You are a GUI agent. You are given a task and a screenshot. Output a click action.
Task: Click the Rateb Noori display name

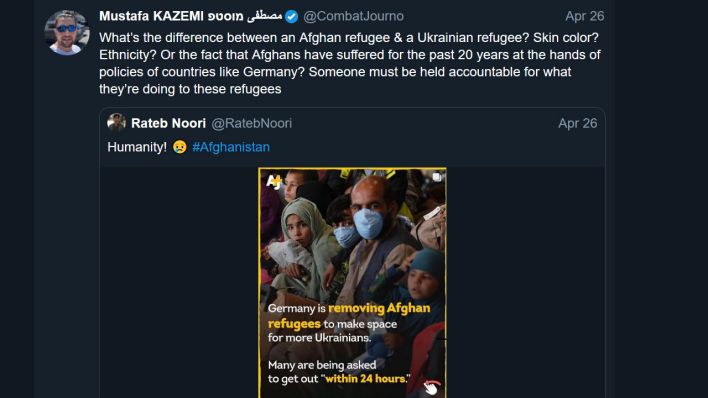point(168,123)
